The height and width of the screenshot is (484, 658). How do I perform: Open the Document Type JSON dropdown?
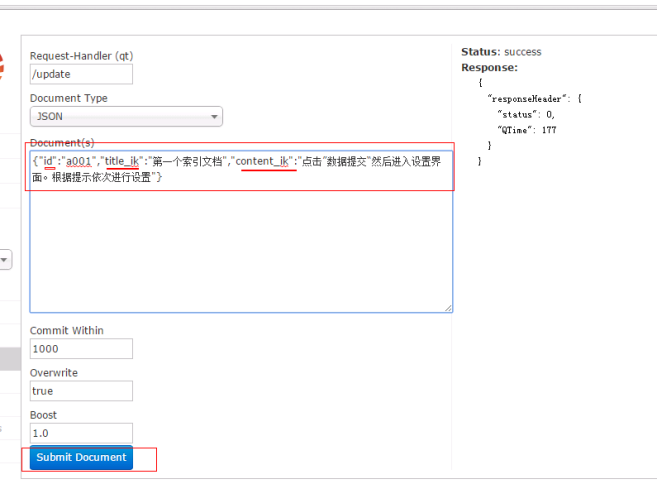[126, 117]
